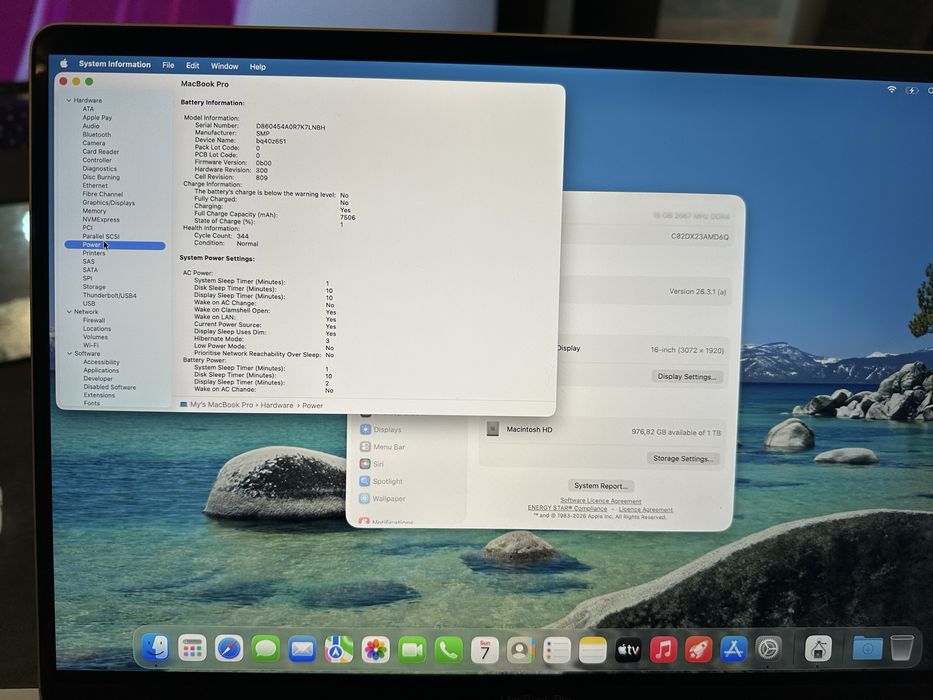The height and width of the screenshot is (700, 933).
Task: Click the Wi-Fi status icon
Action: click(891, 89)
